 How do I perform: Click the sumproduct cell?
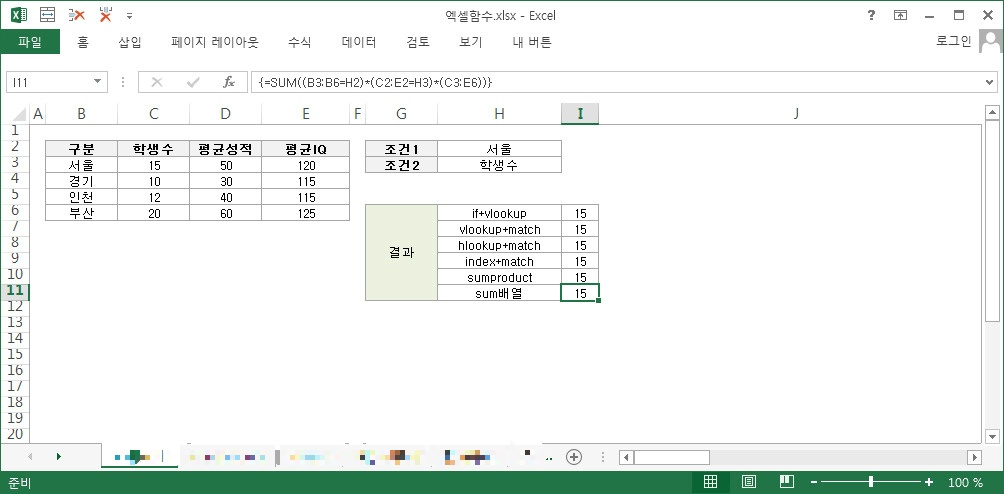pos(499,277)
